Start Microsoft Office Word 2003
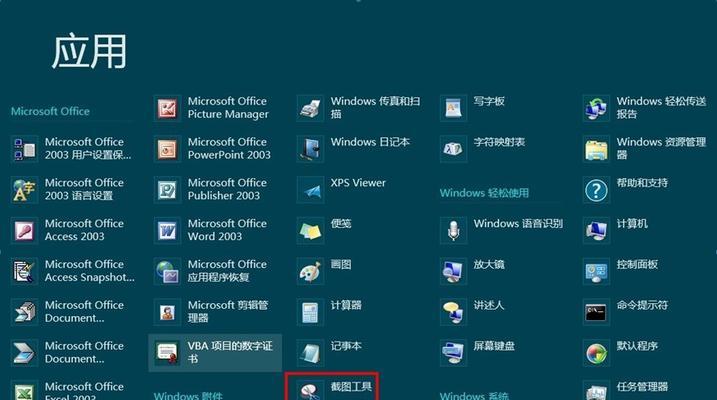This screenshot has width=717, height=400. (x=214, y=230)
